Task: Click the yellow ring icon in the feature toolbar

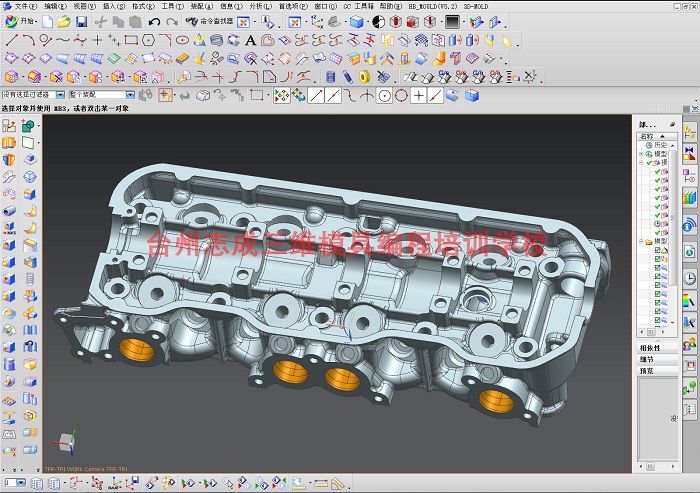Action: tap(365, 77)
